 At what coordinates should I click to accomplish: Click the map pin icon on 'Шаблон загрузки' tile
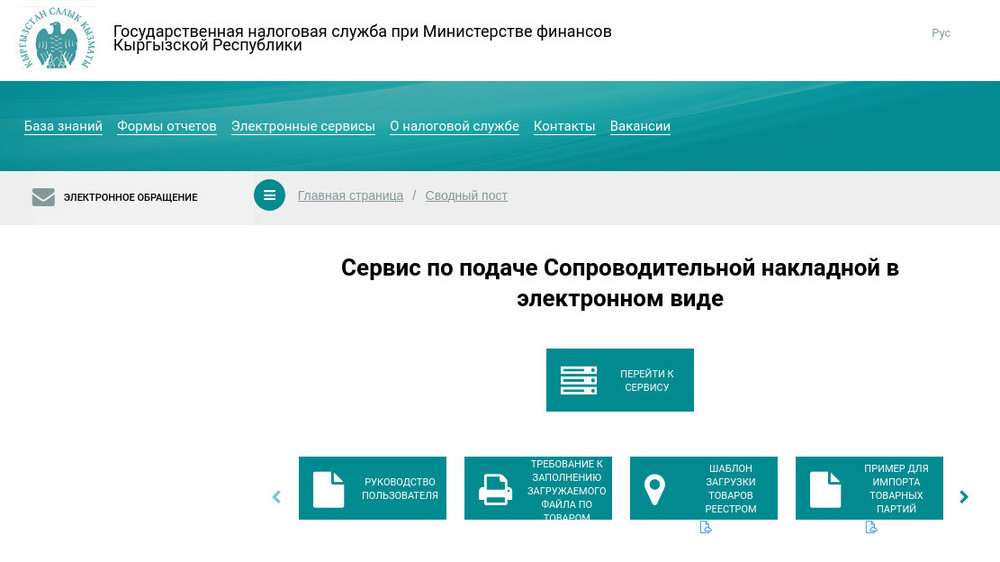[x=654, y=489]
